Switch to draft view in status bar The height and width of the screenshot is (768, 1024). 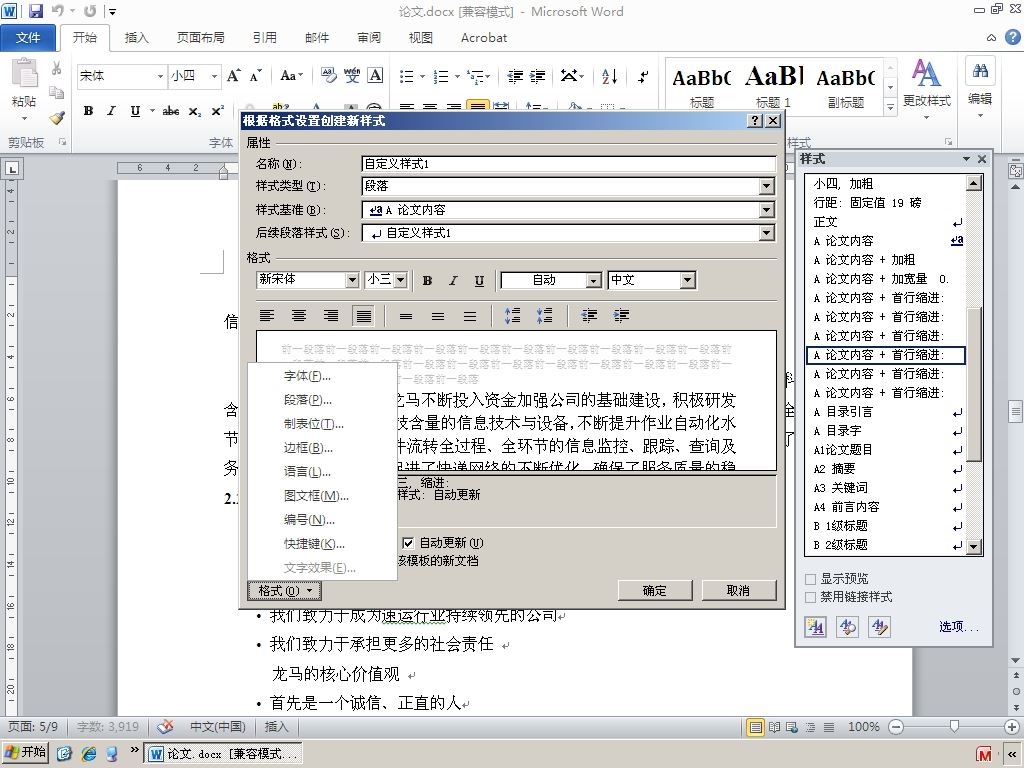click(x=829, y=727)
